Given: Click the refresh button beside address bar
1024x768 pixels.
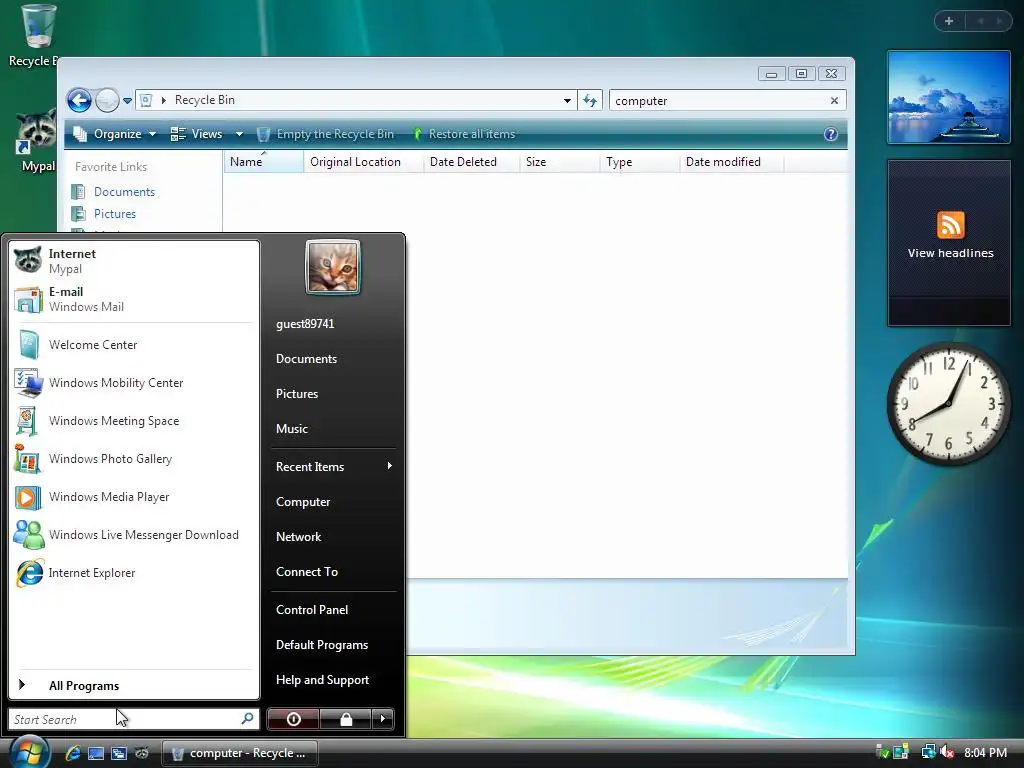Looking at the screenshot, I should tap(590, 101).
